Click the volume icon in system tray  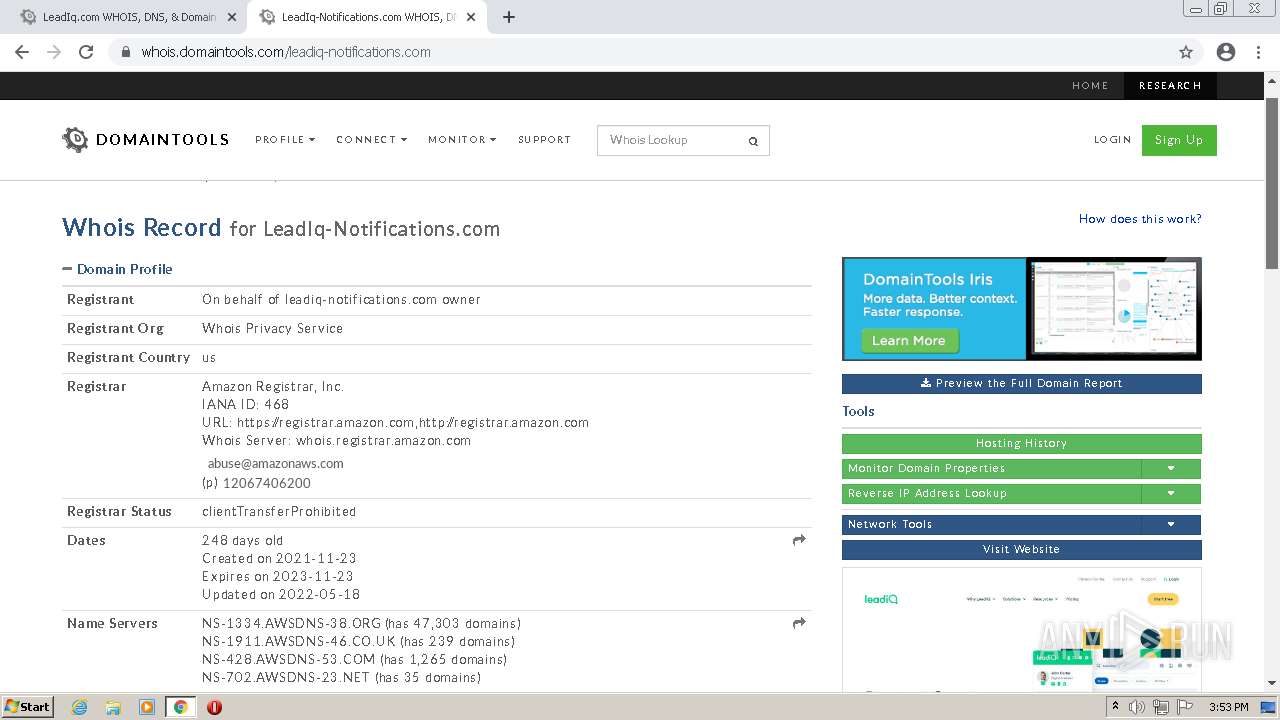tap(1137, 707)
